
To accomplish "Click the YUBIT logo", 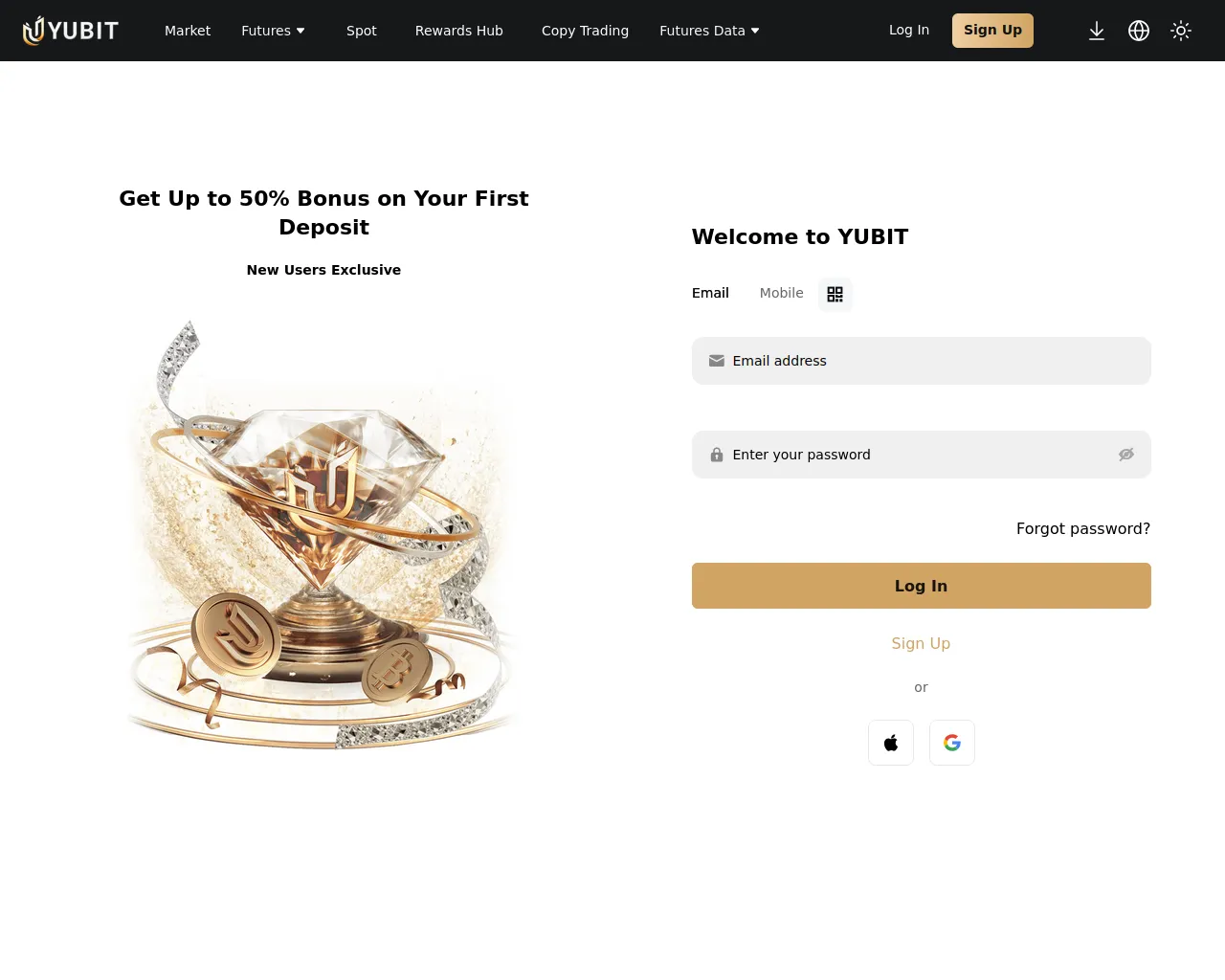I will [x=71, y=31].
